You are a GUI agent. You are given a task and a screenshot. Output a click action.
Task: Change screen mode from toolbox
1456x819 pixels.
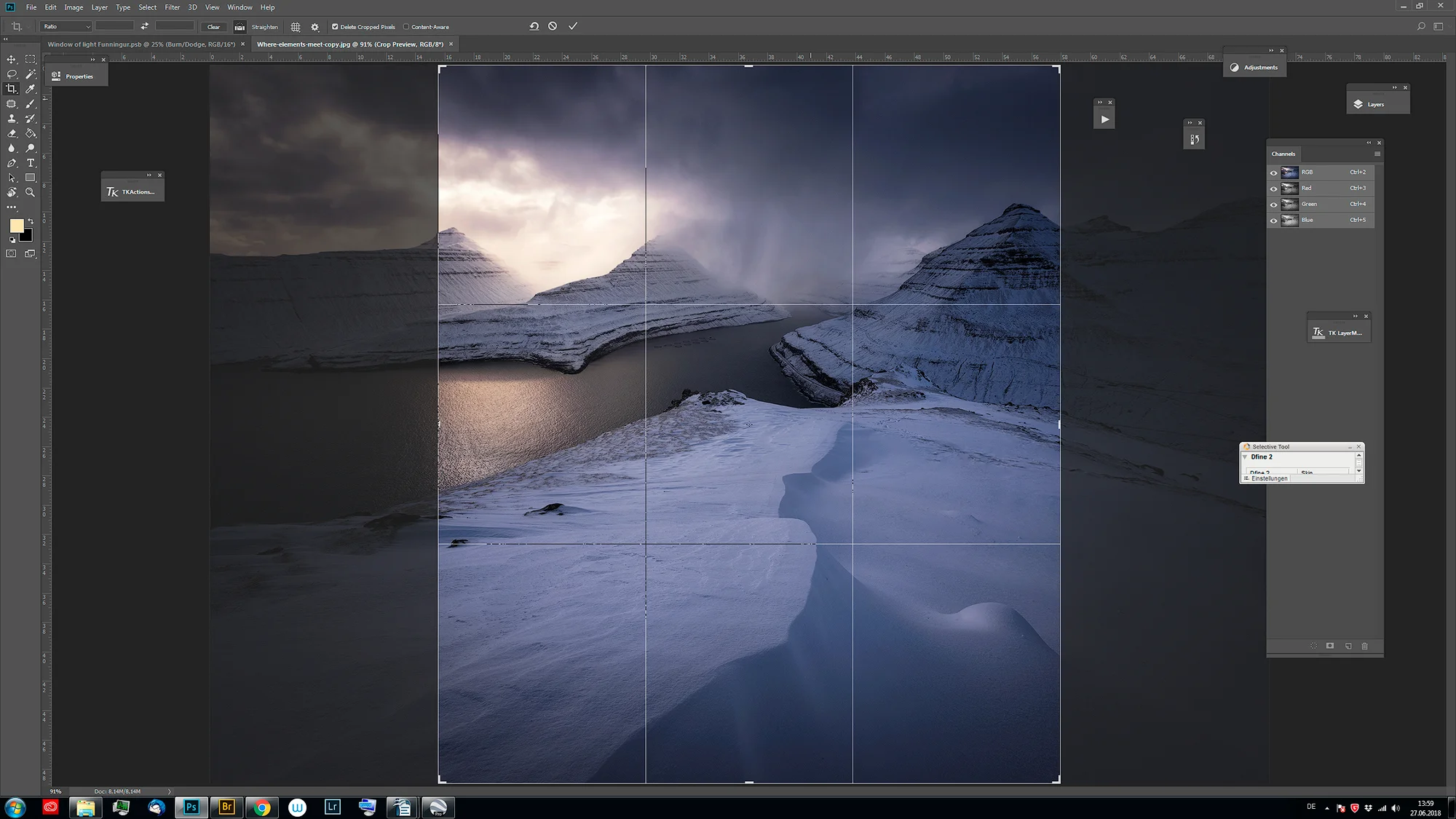(x=31, y=253)
